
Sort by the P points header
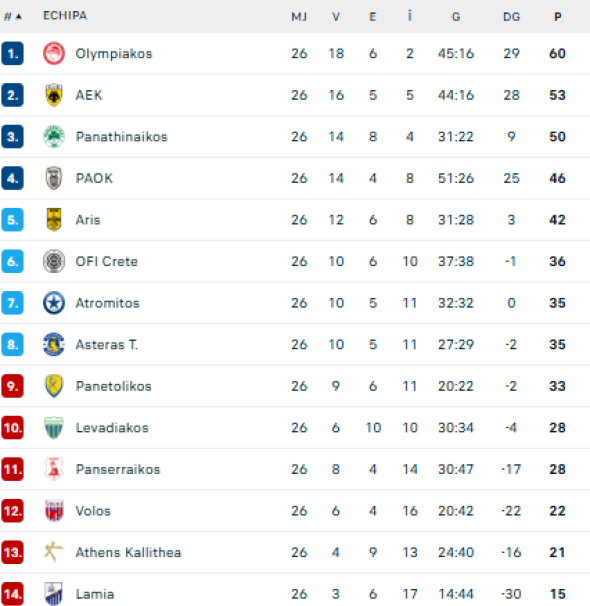[558, 17]
